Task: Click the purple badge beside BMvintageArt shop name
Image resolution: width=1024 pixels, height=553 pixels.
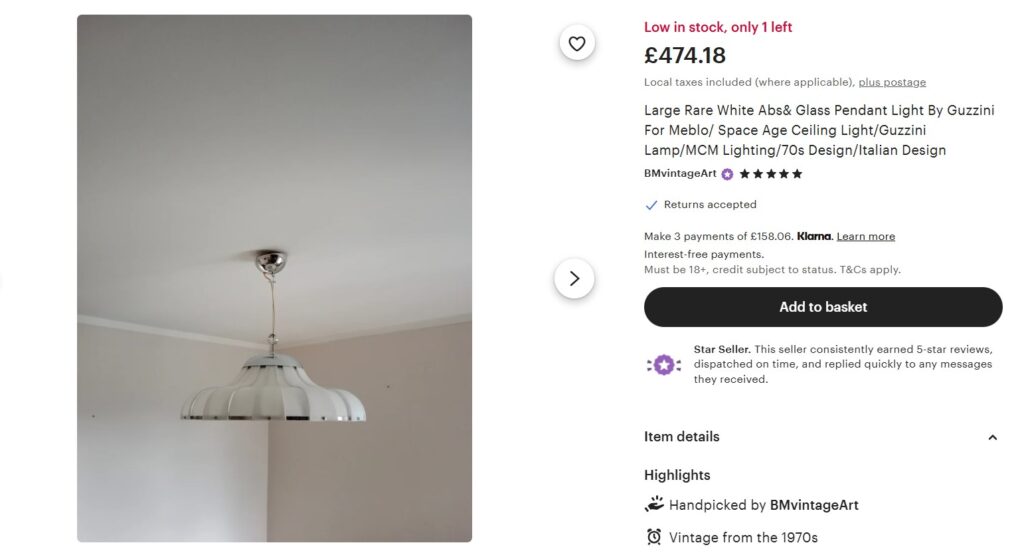Action: click(727, 174)
